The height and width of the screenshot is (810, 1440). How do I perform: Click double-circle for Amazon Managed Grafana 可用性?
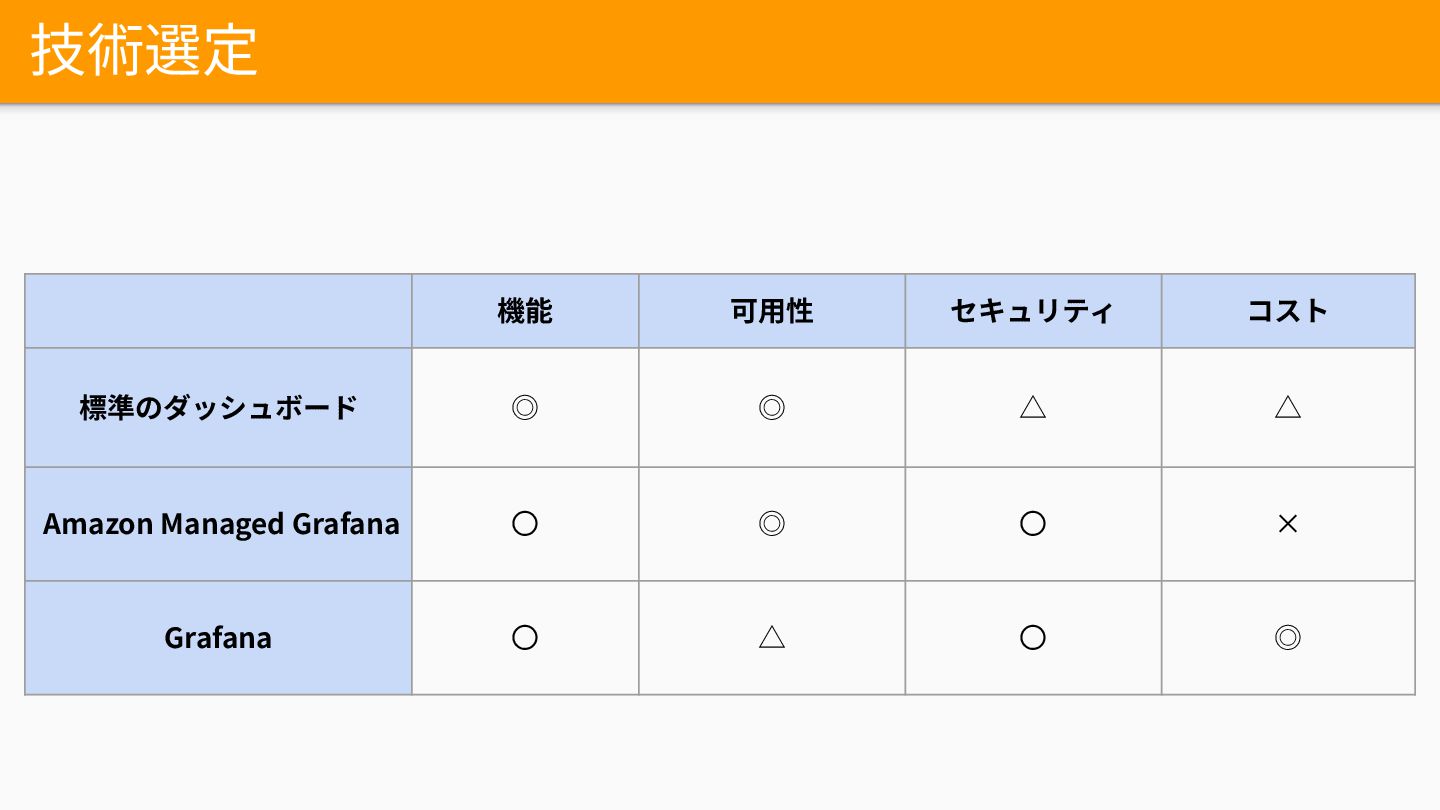[x=772, y=523]
